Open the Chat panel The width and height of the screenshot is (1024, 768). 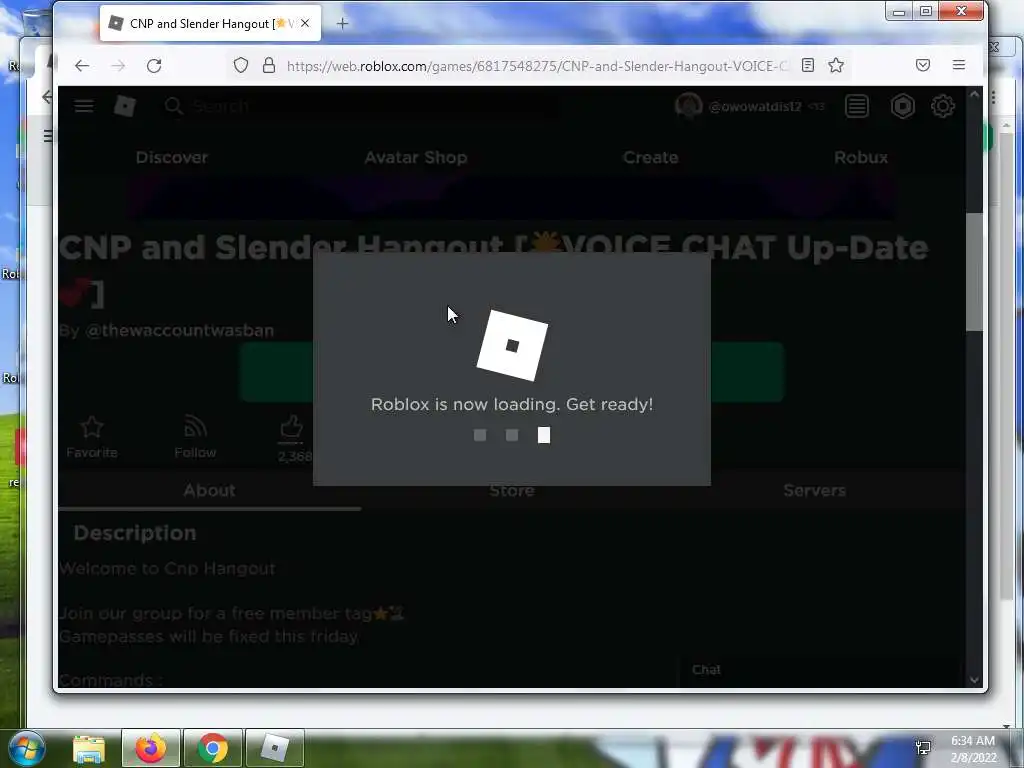pos(707,669)
